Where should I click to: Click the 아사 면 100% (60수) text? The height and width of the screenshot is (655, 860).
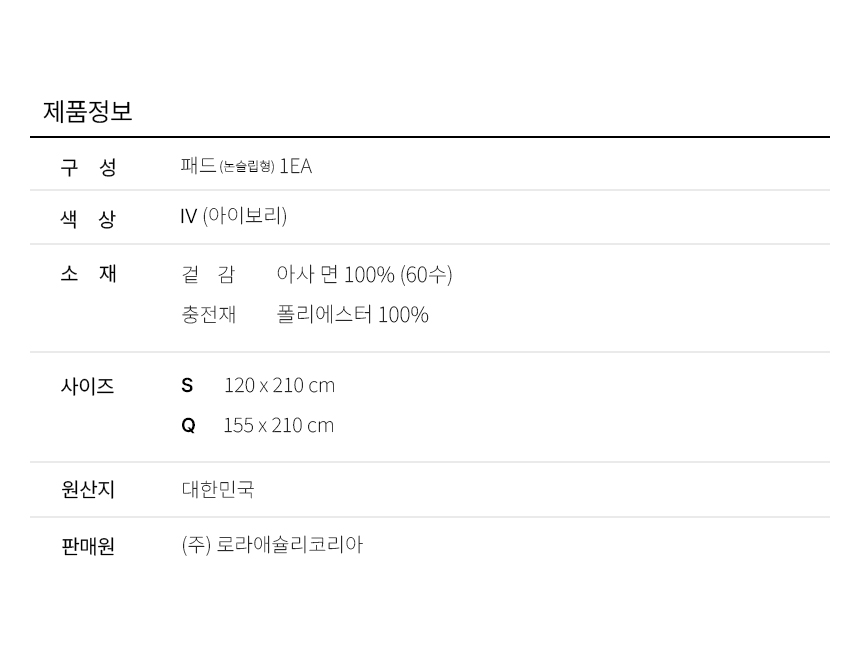click(x=364, y=274)
